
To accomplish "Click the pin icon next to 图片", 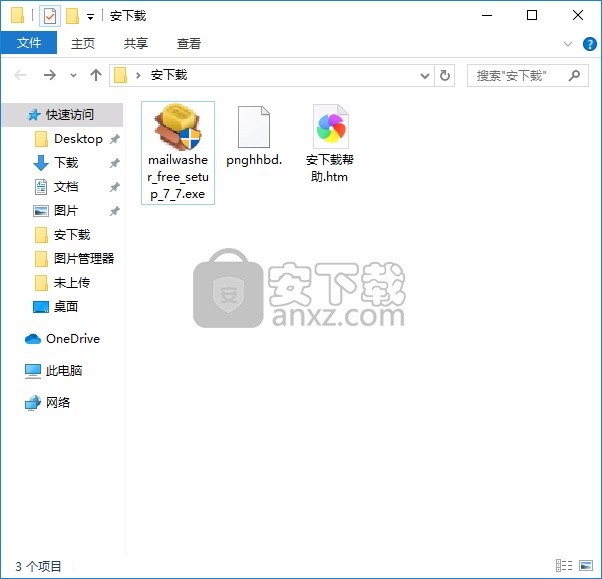I will [115, 211].
